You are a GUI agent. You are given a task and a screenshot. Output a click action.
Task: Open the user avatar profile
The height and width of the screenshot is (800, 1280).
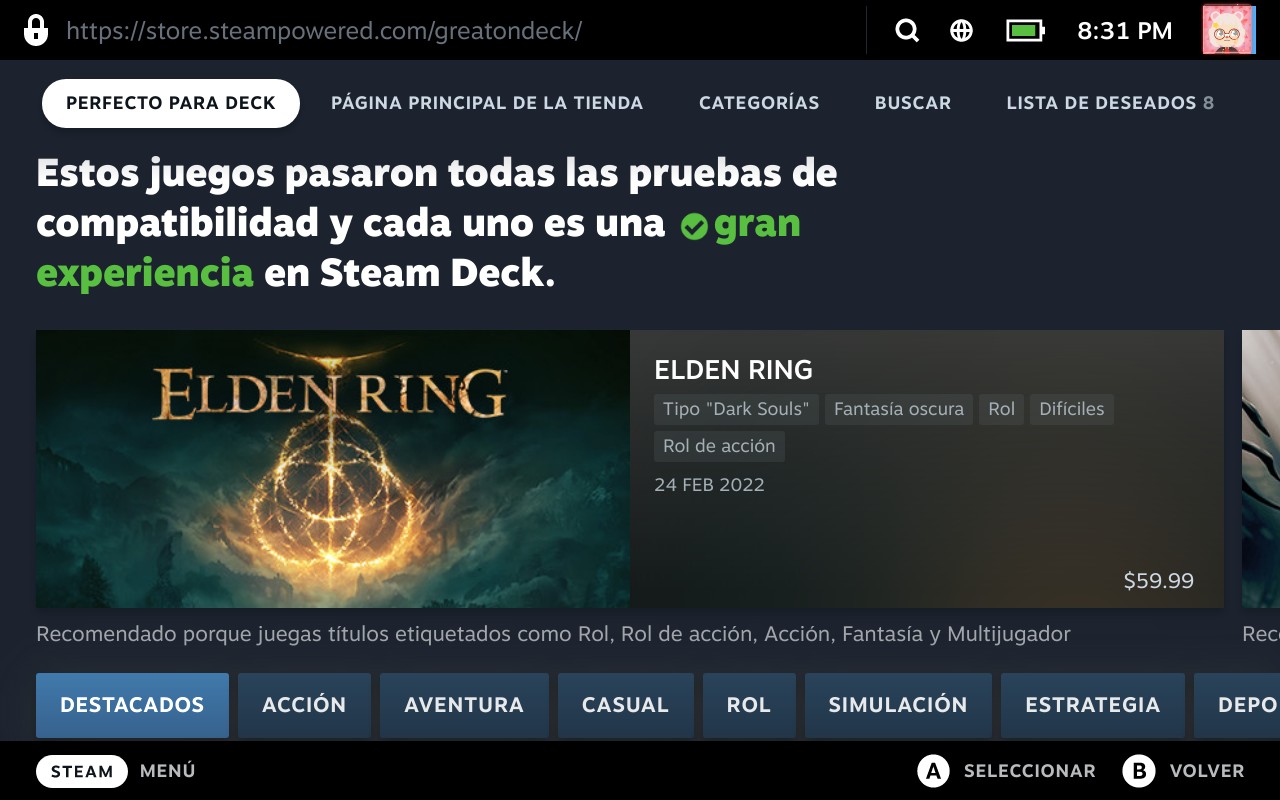point(1228,30)
